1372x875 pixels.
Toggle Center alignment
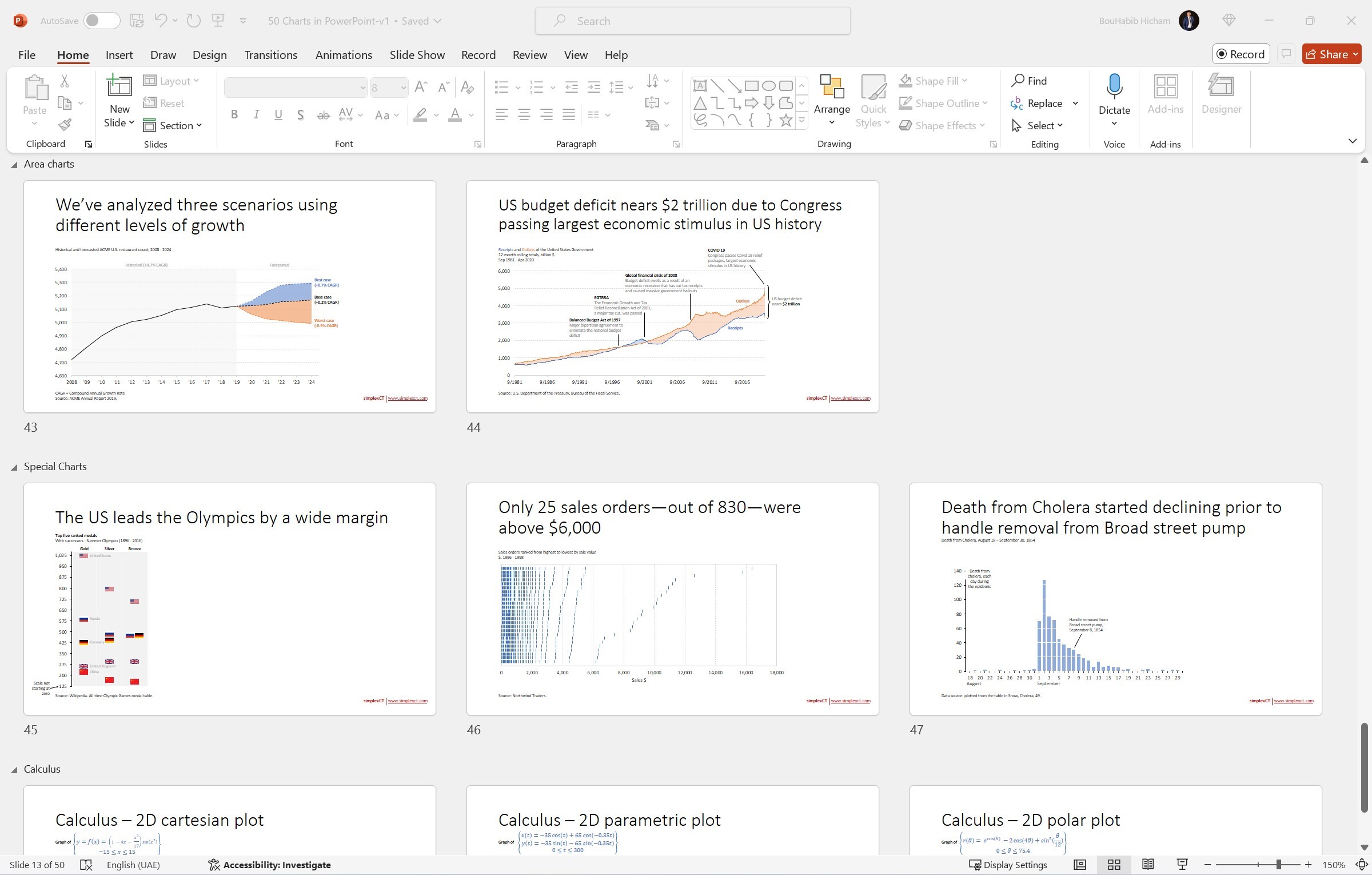tap(524, 115)
